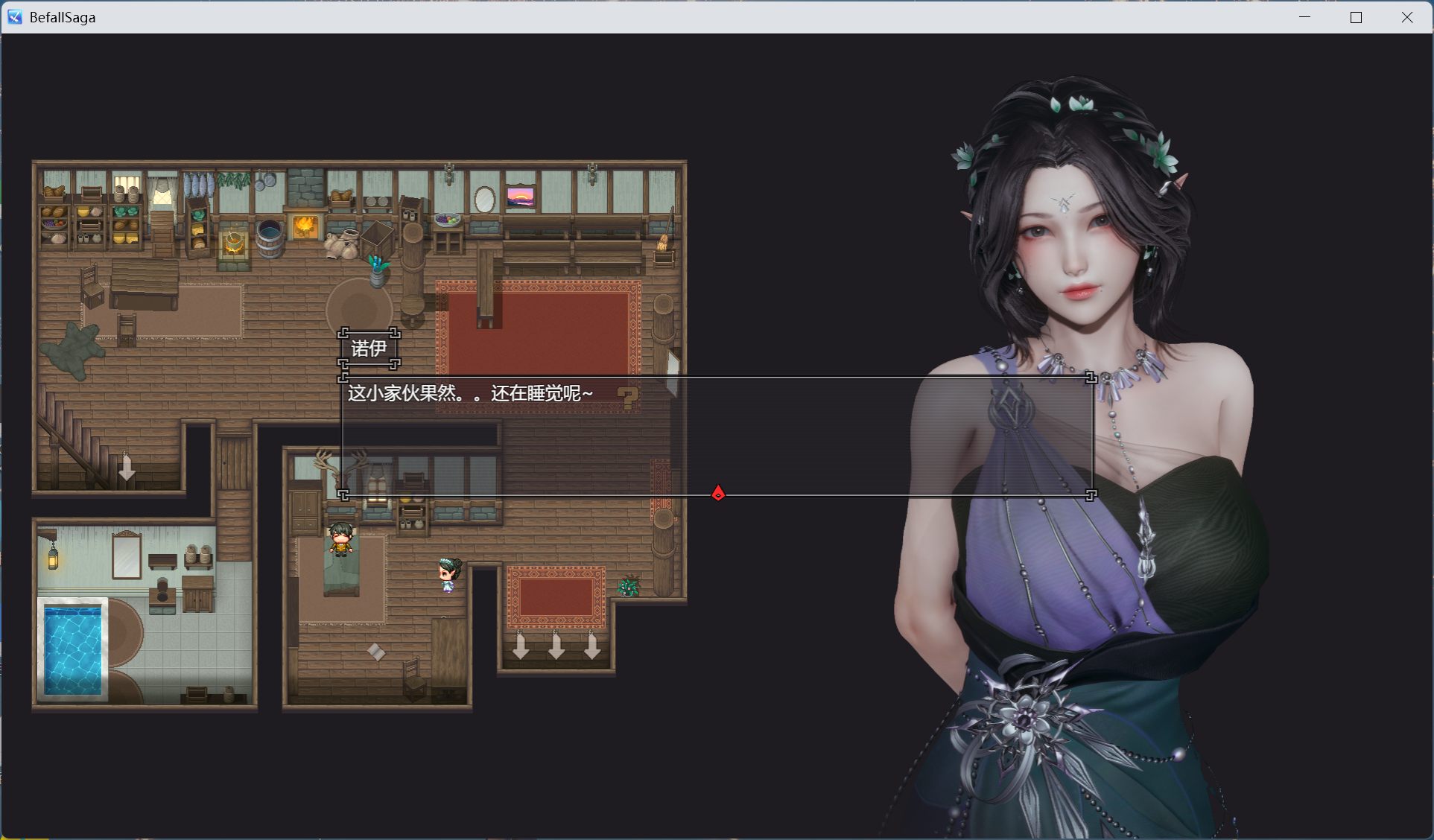Image resolution: width=1434 pixels, height=840 pixels.
Task: Click the blue bathing pool in the bathroom
Action: (74, 648)
